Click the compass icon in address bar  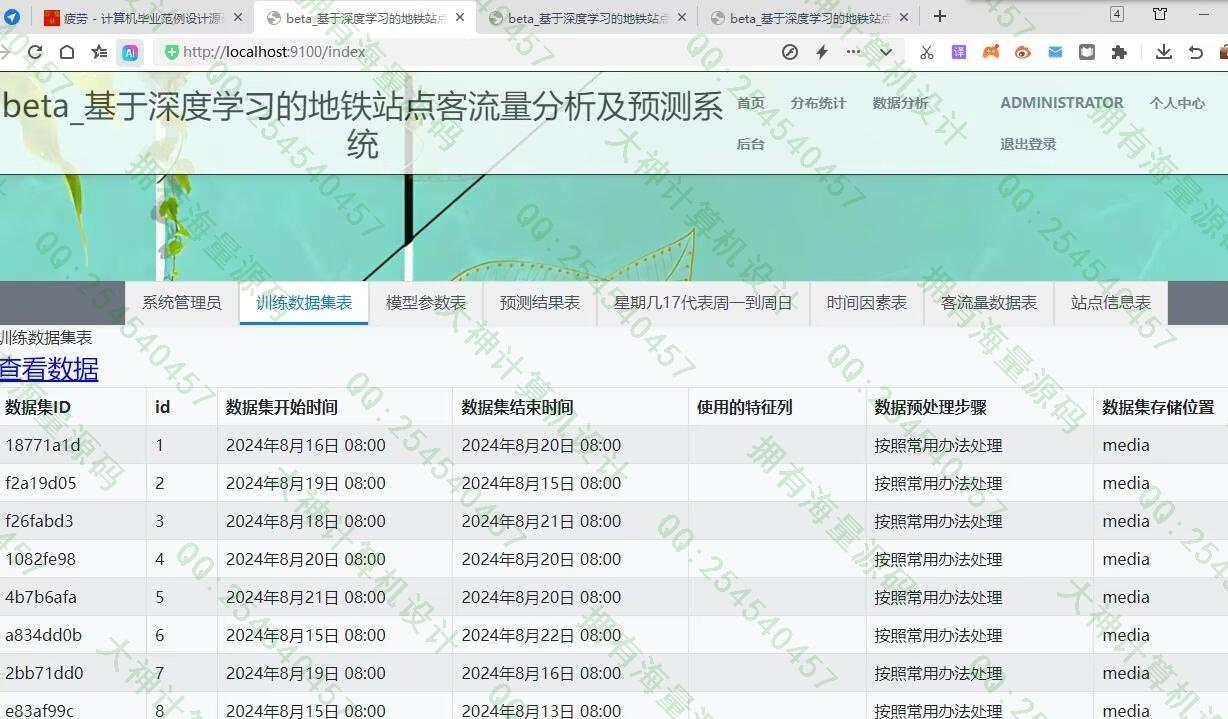[790, 52]
